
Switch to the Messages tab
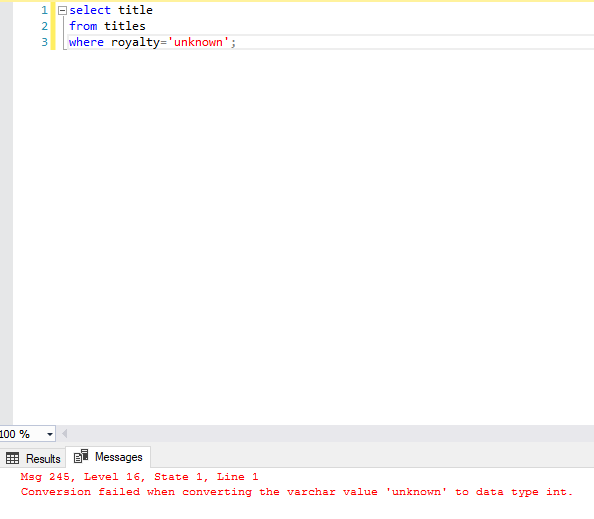108,457
